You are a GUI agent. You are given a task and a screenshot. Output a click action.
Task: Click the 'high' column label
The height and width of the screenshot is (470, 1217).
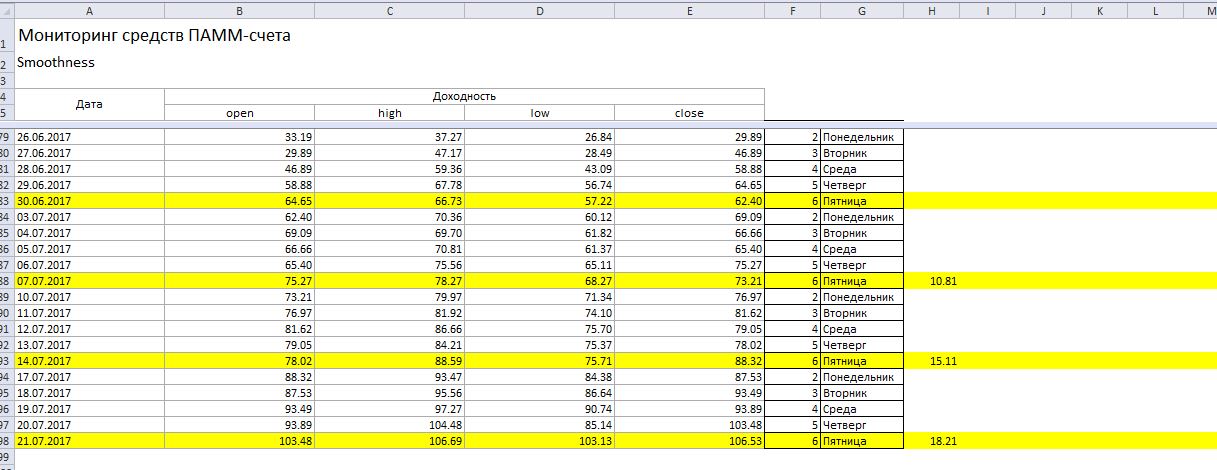[390, 113]
